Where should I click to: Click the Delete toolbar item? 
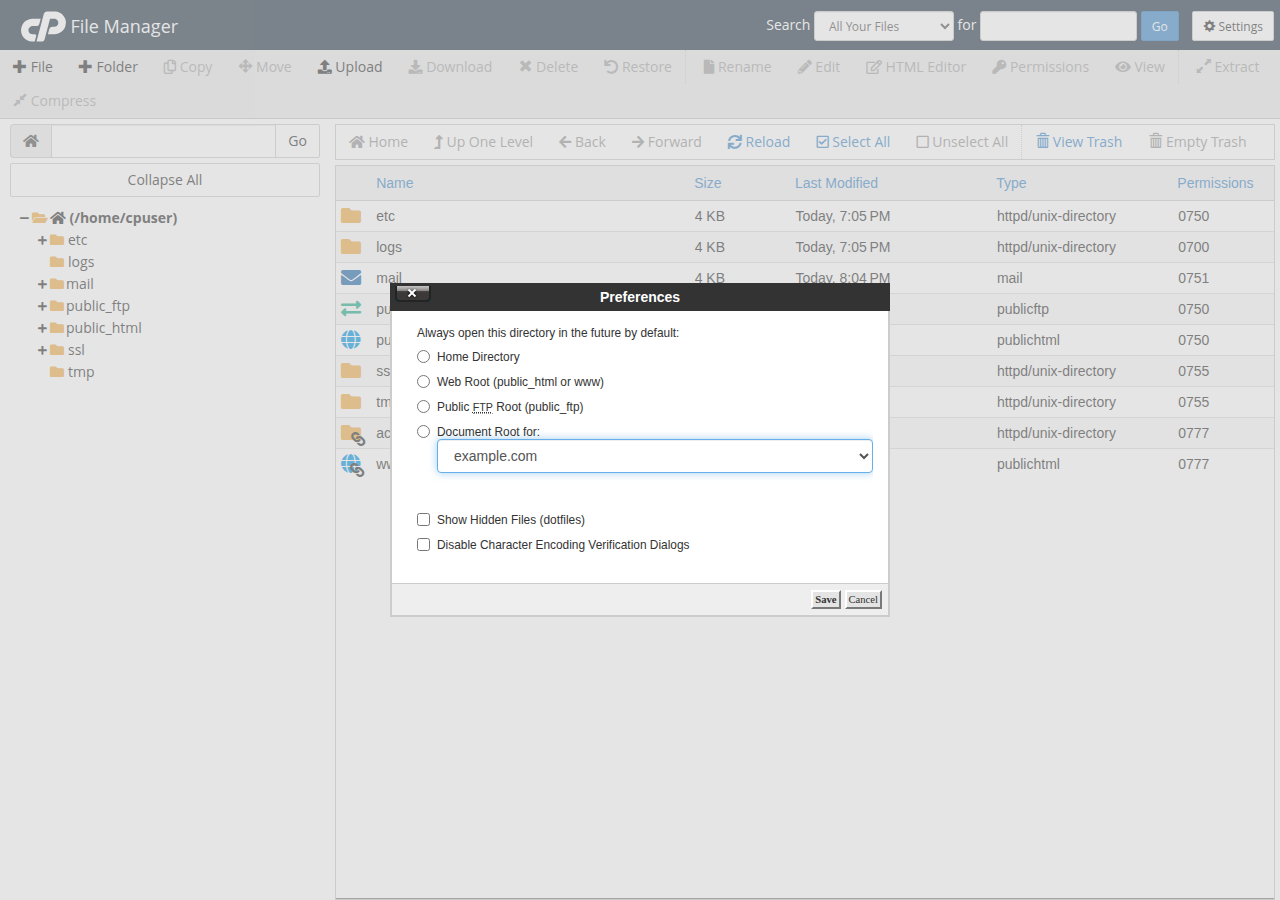548,67
